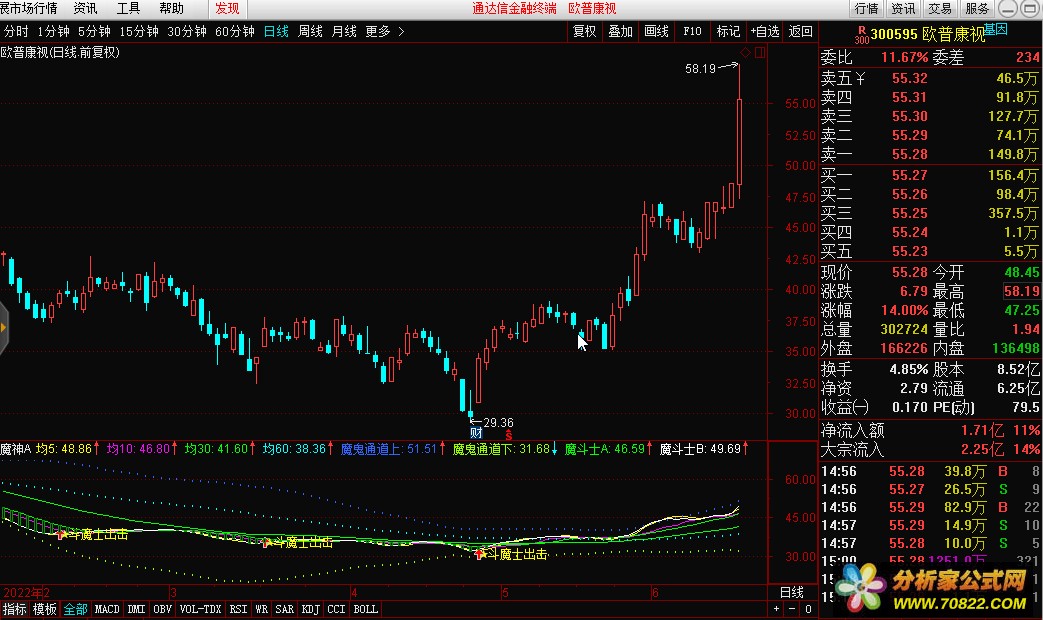1043x620 pixels.
Task: Click the 标记 mark button
Action: (728, 31)
